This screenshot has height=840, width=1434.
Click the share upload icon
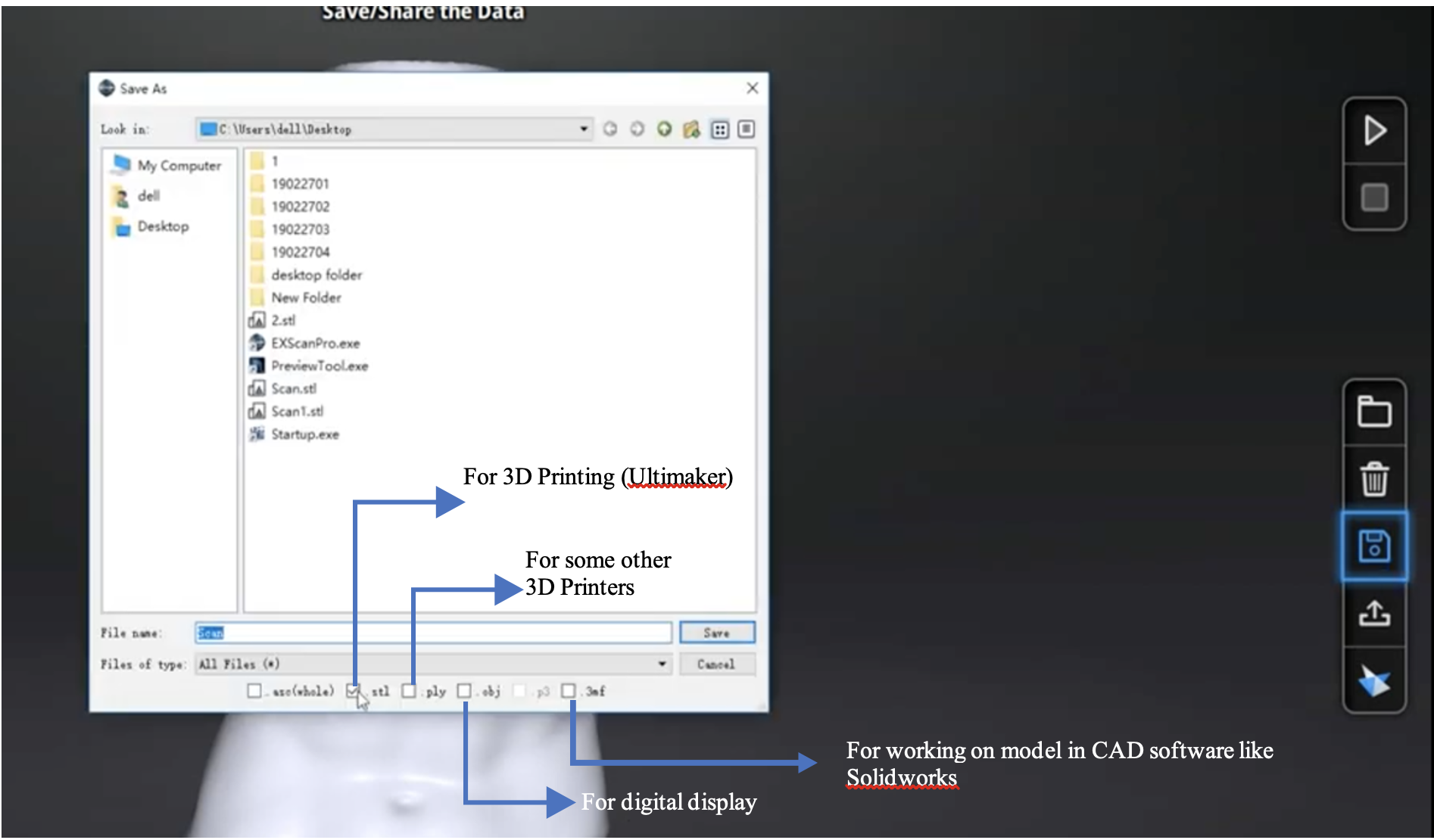coord(1374,613)
